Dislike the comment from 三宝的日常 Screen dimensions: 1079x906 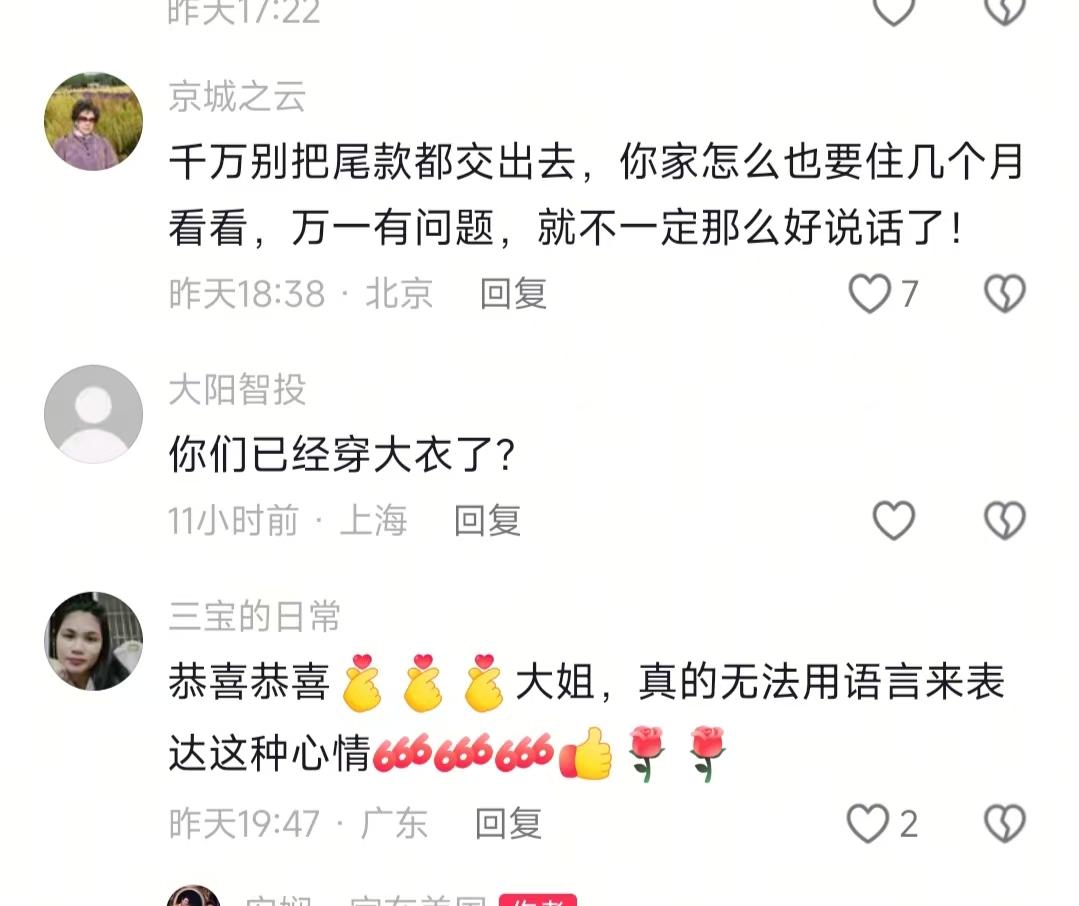pyautogui.click(x=1005, y=823)
